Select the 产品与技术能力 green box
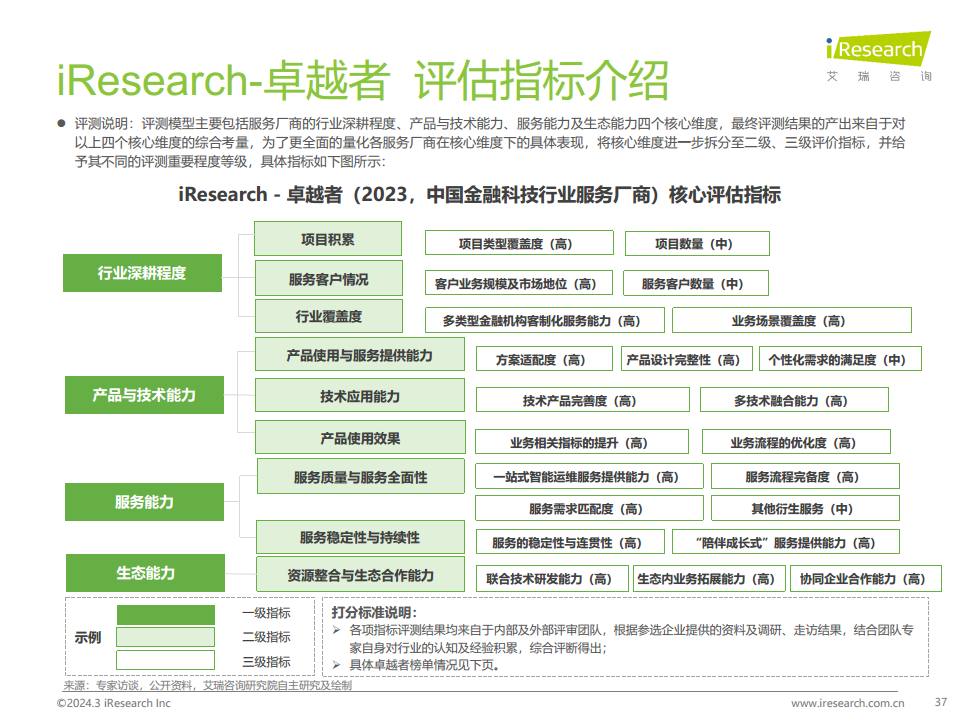Screen dimensions: 960x720 pos(144,395)
